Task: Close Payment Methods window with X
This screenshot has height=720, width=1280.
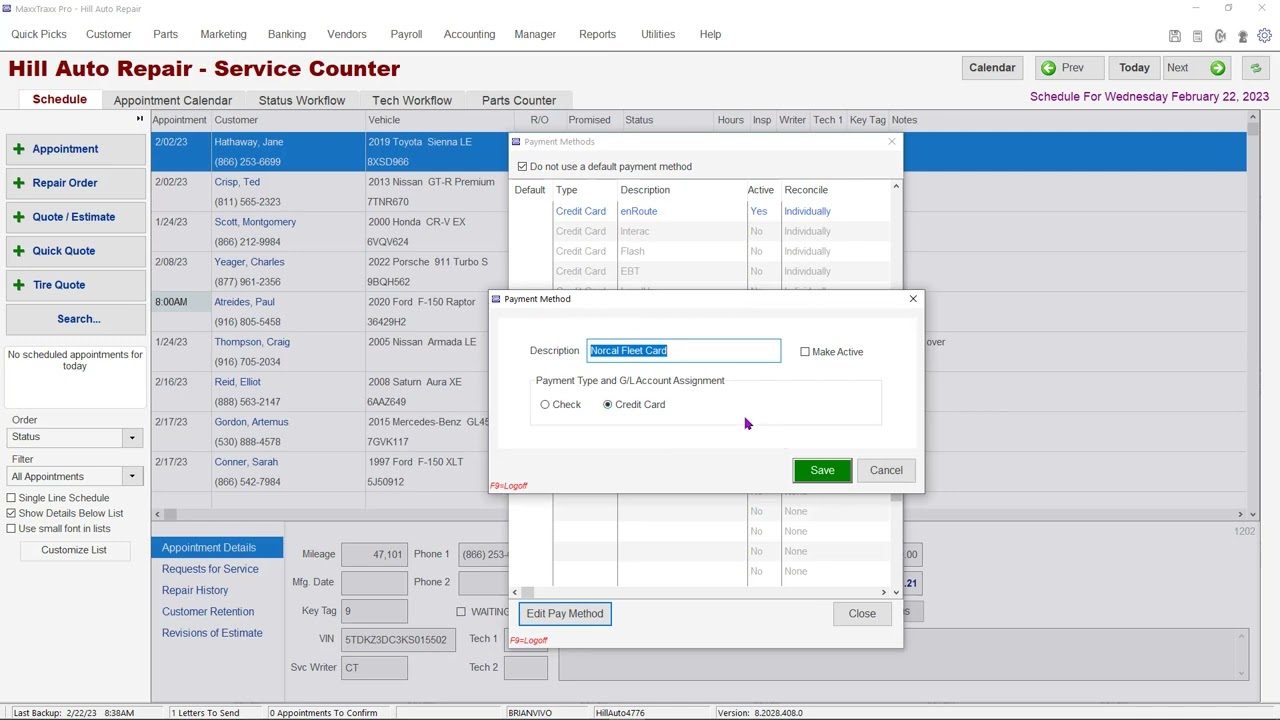Action: point(892,142)
